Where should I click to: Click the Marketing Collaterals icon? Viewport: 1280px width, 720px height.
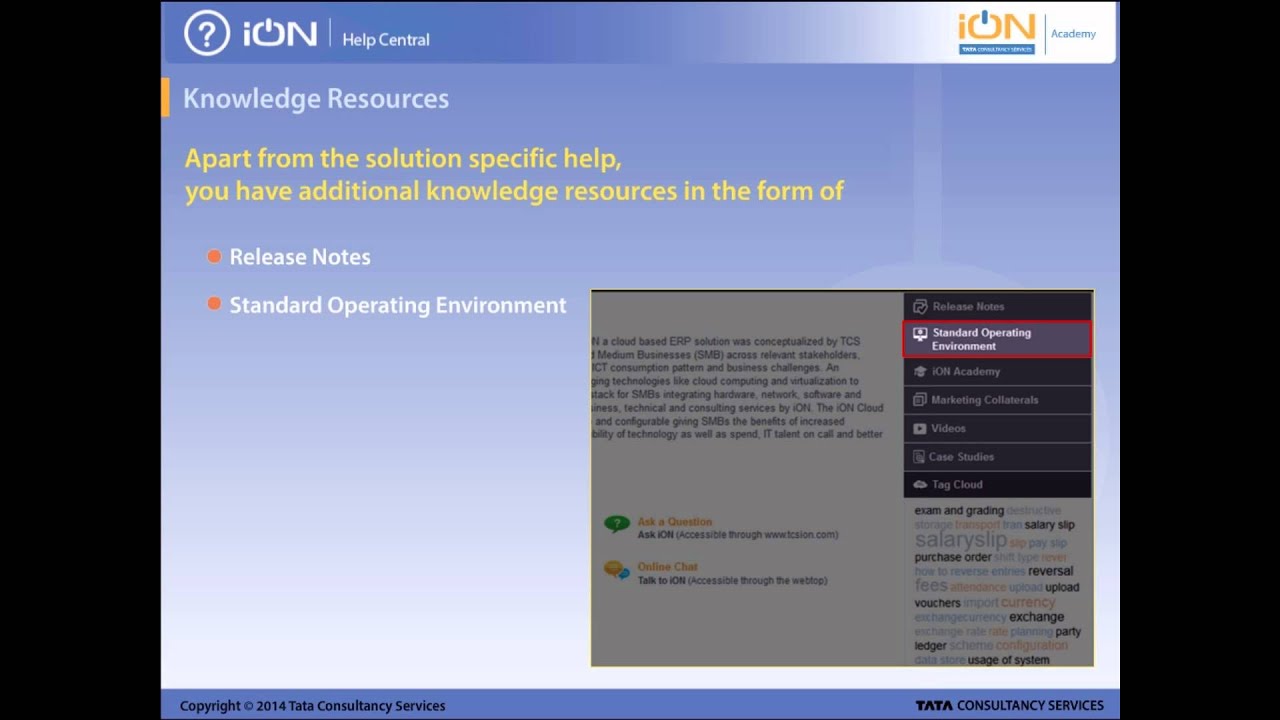[920, 399]
